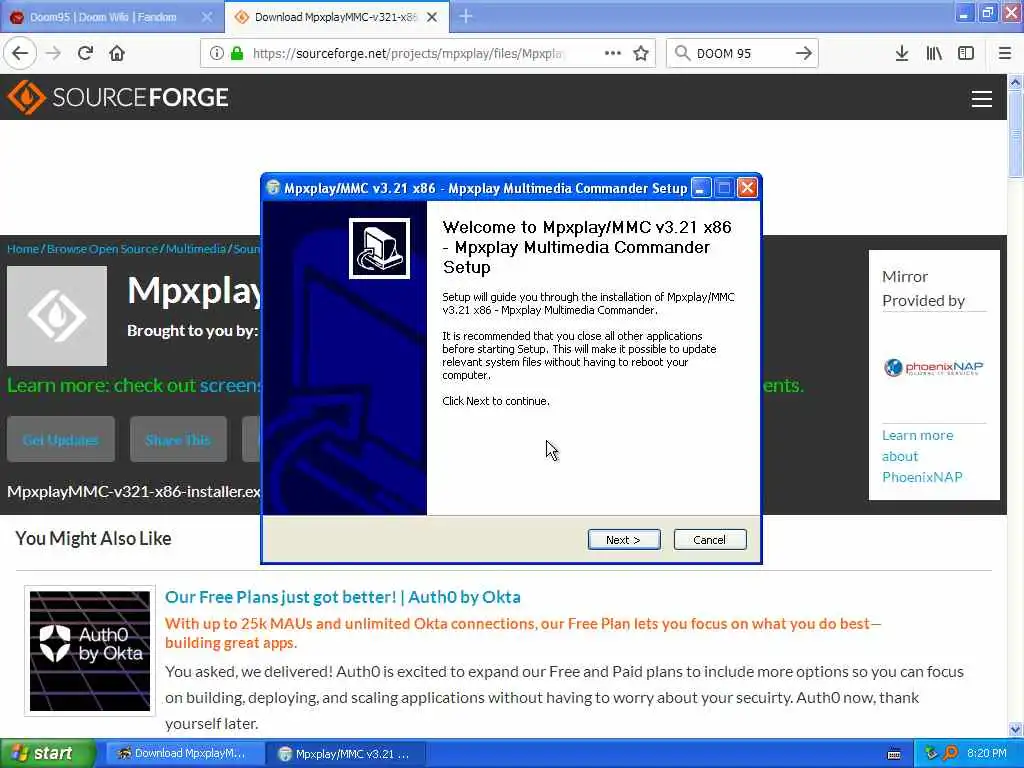1024x768 pixels.
Task: Open the Auth0 by Okta ad headline link
Action: [343, 597]
